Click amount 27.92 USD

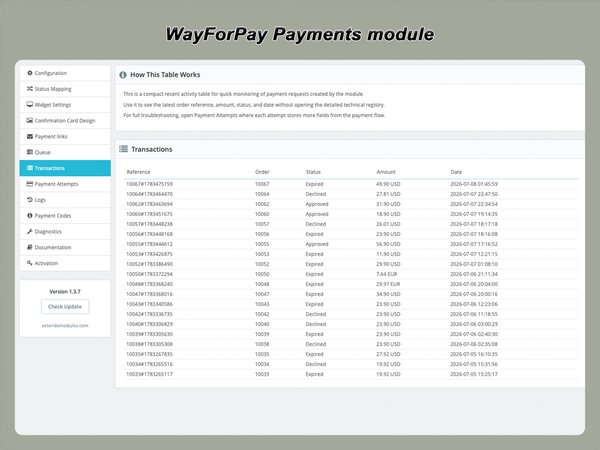tap(388, 354)
